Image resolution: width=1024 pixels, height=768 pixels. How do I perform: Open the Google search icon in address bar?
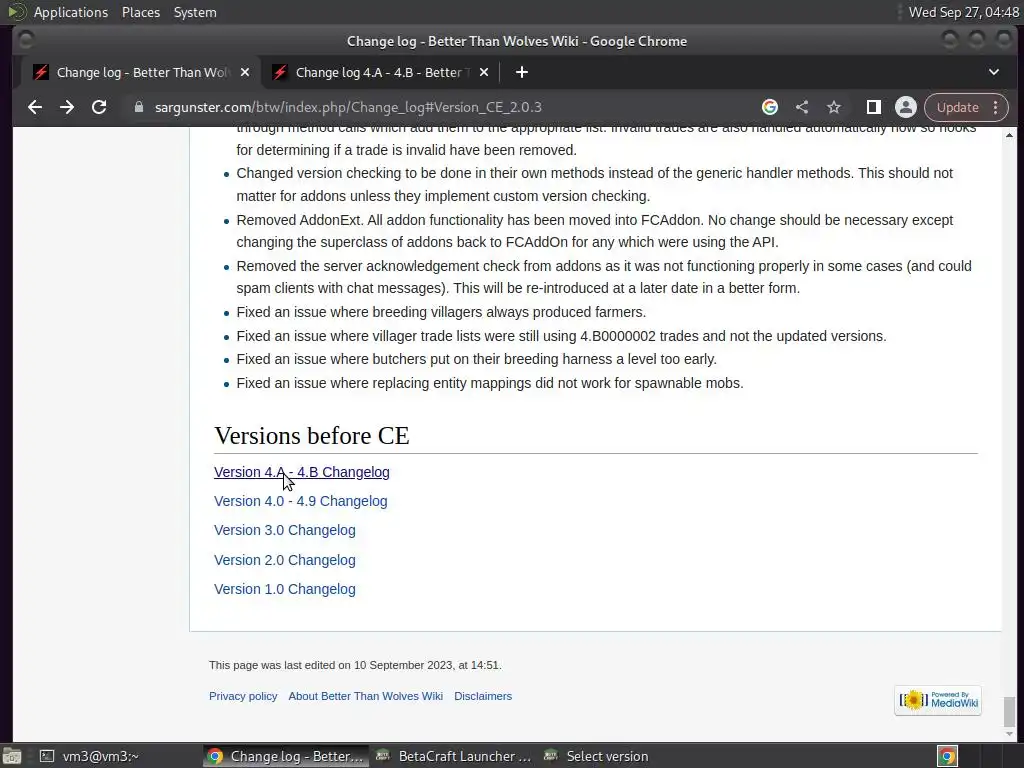770,107
